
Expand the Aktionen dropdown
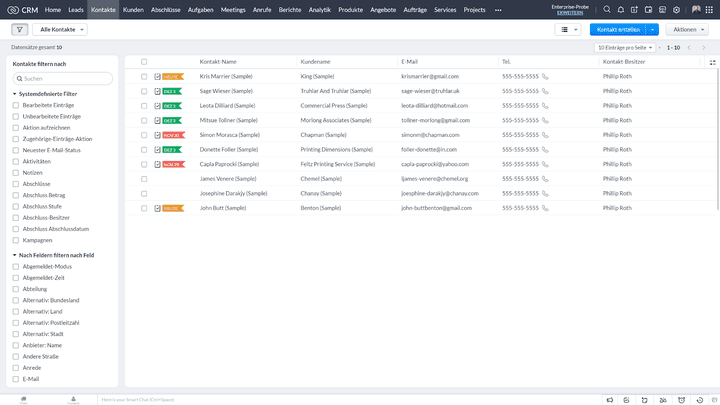pos(686,30)
